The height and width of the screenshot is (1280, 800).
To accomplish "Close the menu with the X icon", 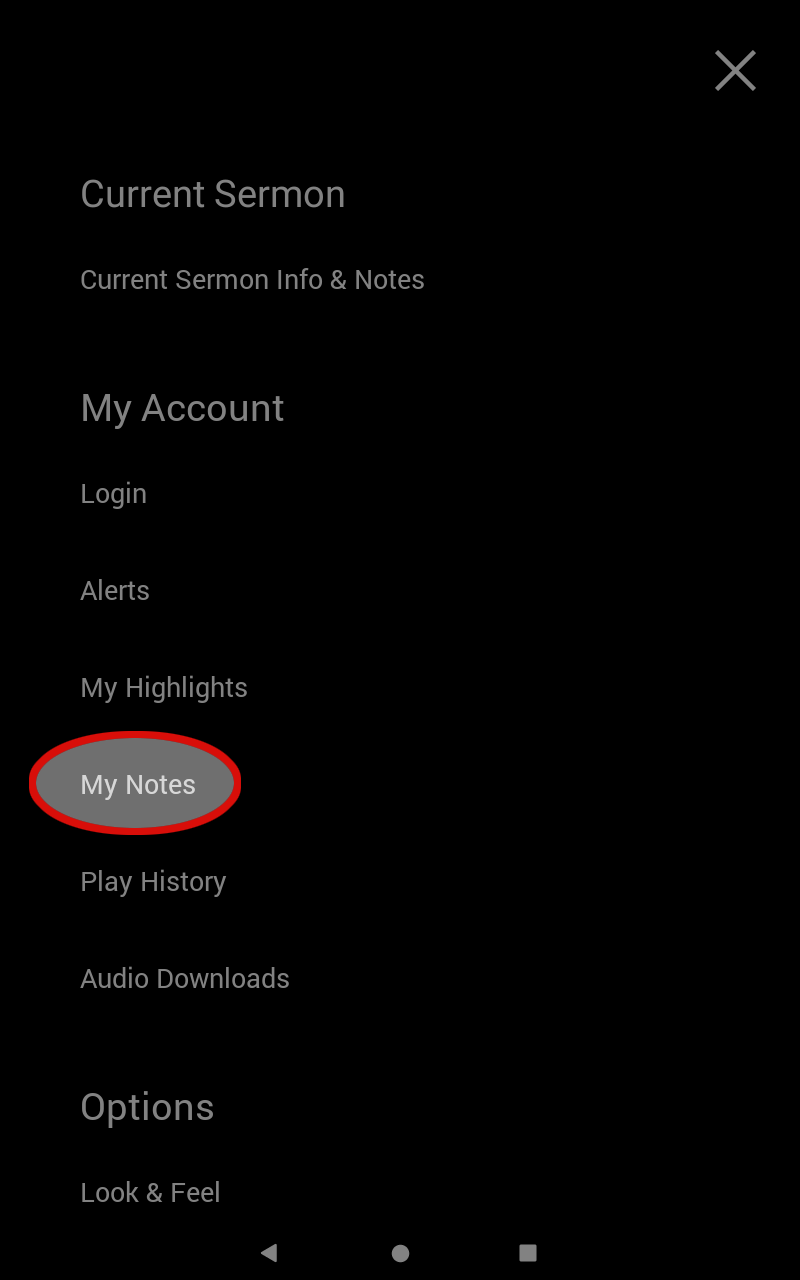I will (x=735, y=71).
